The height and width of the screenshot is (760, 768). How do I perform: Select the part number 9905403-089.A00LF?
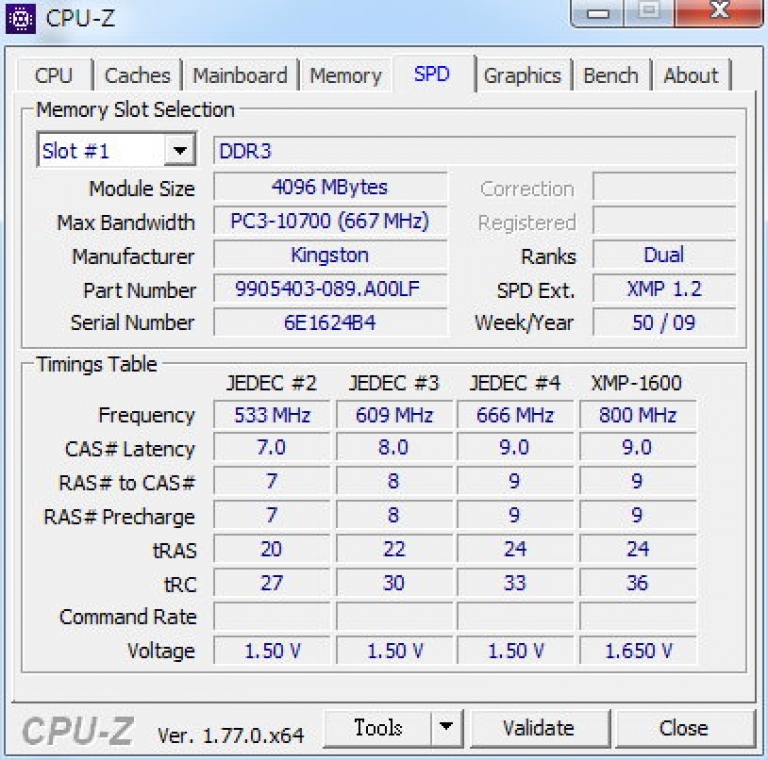[330, 289]
